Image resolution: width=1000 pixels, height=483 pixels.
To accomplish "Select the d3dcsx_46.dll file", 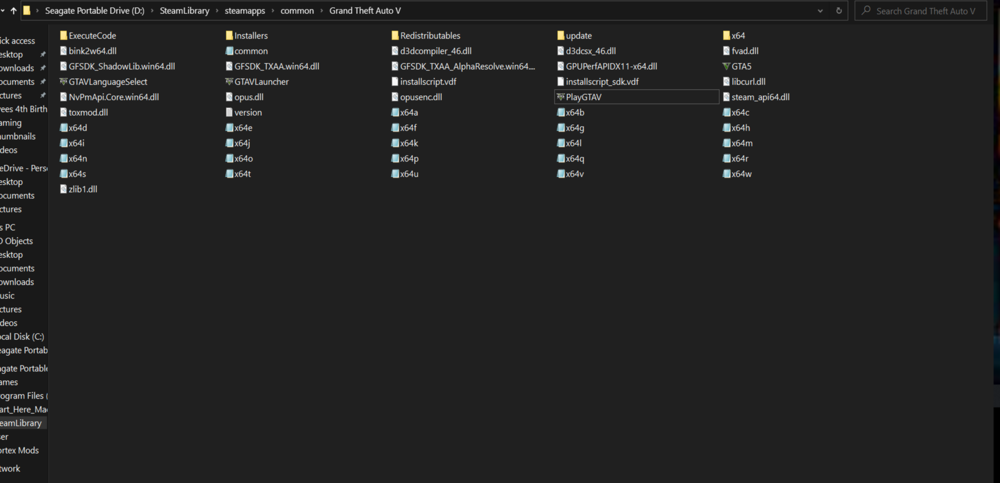I will [x=587, y=51].
